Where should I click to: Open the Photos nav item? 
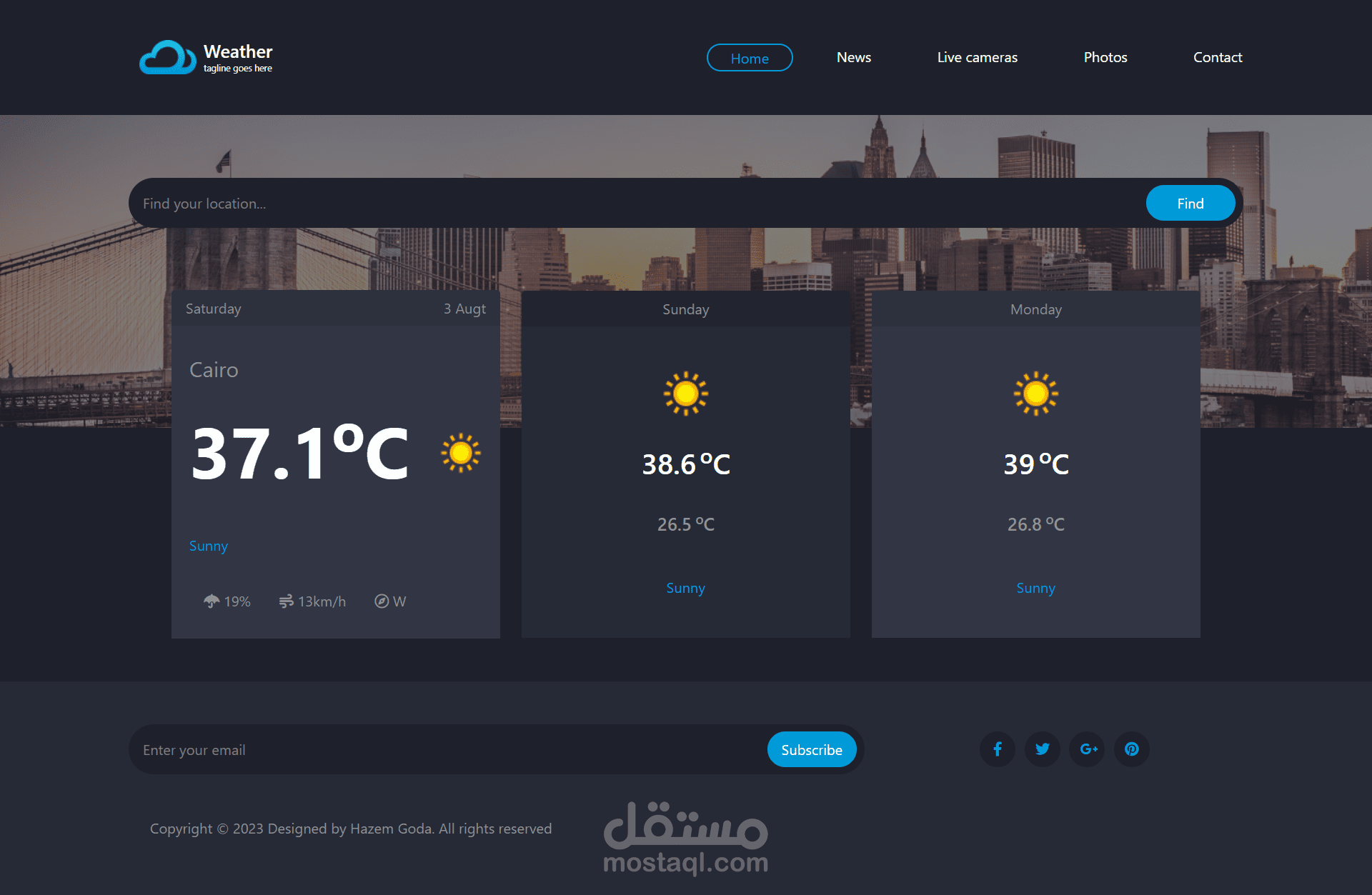[1105, 57]
